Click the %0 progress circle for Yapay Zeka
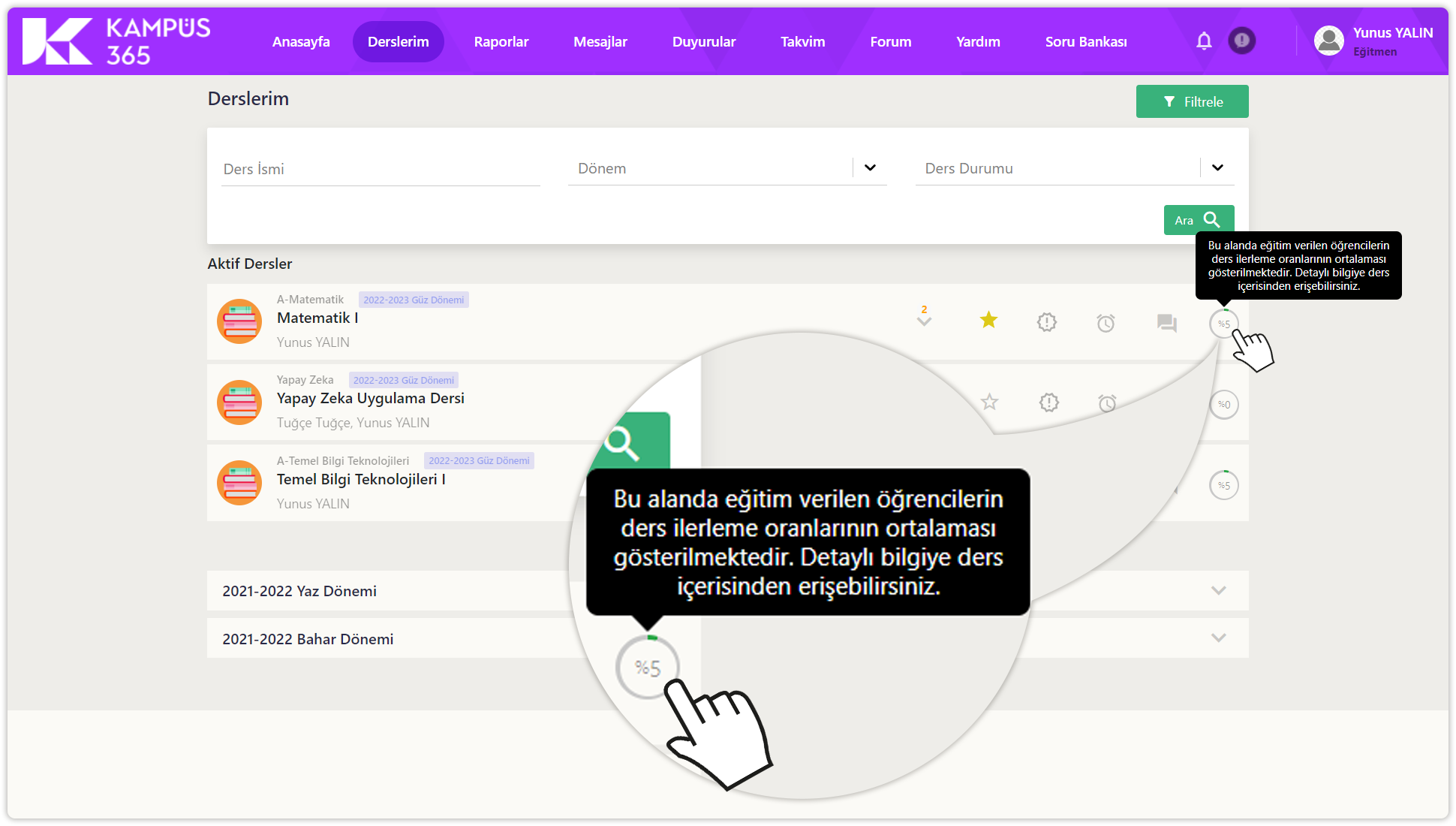The height and width of the screenshot is (826, 1456). point(1223,405)
